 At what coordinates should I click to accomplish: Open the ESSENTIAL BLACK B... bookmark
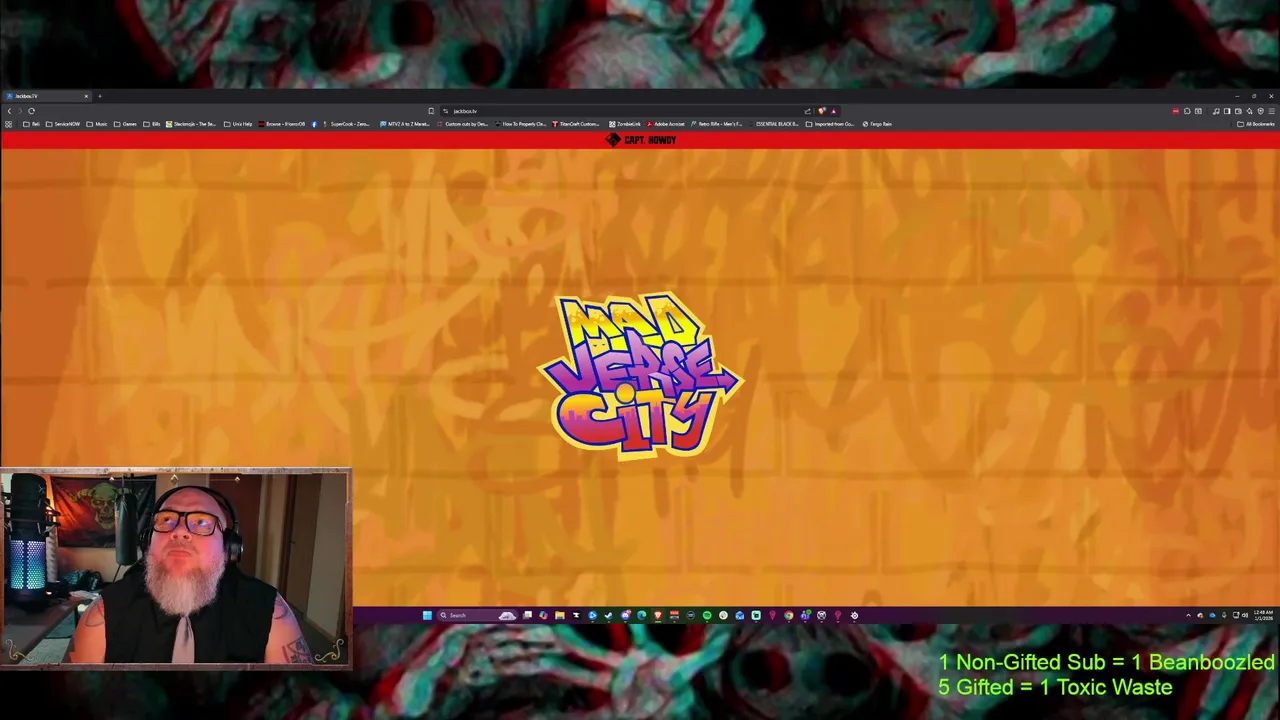click(x=776, y=124)
